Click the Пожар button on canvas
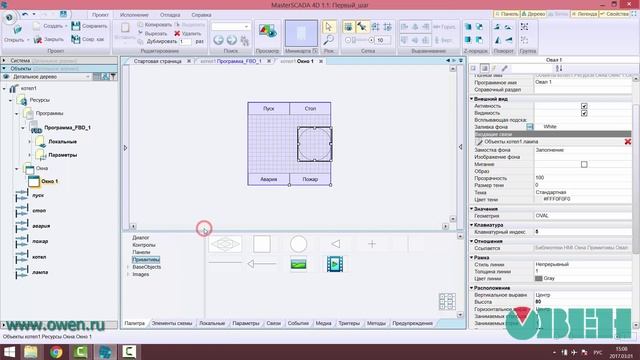 pos(310,179)
